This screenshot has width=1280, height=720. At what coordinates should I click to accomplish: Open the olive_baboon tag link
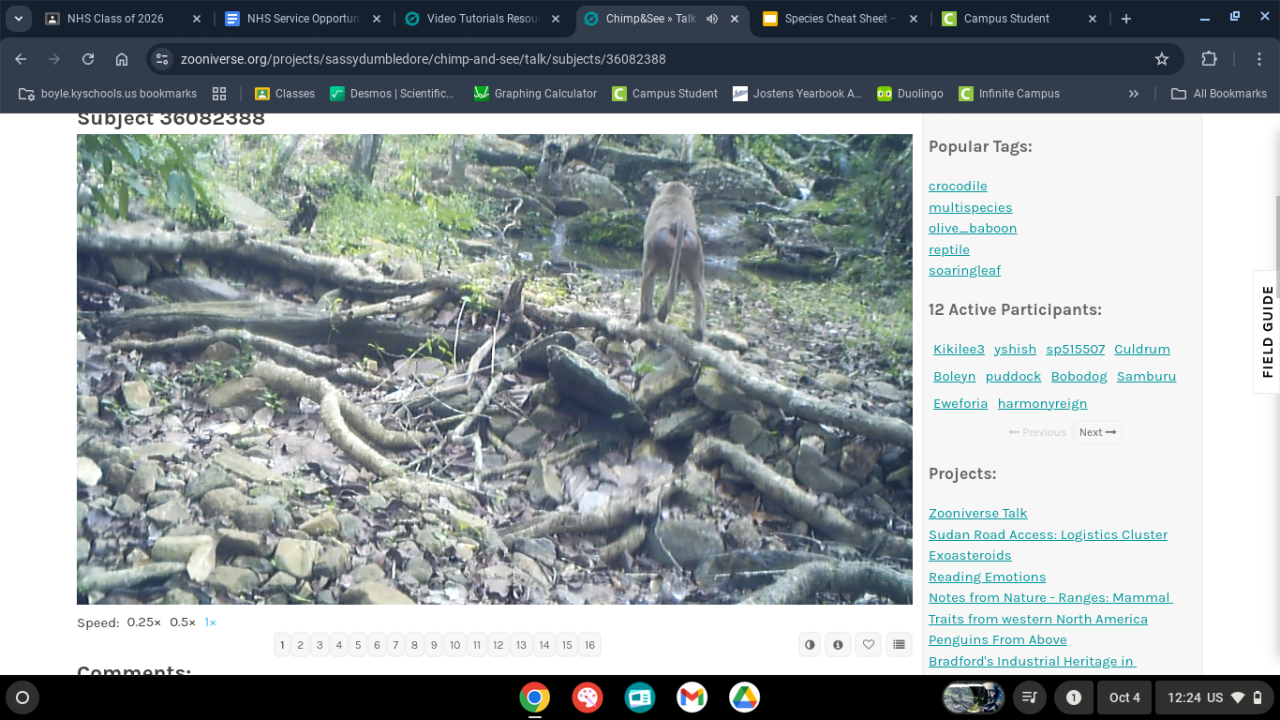click(x=972, y=228)
